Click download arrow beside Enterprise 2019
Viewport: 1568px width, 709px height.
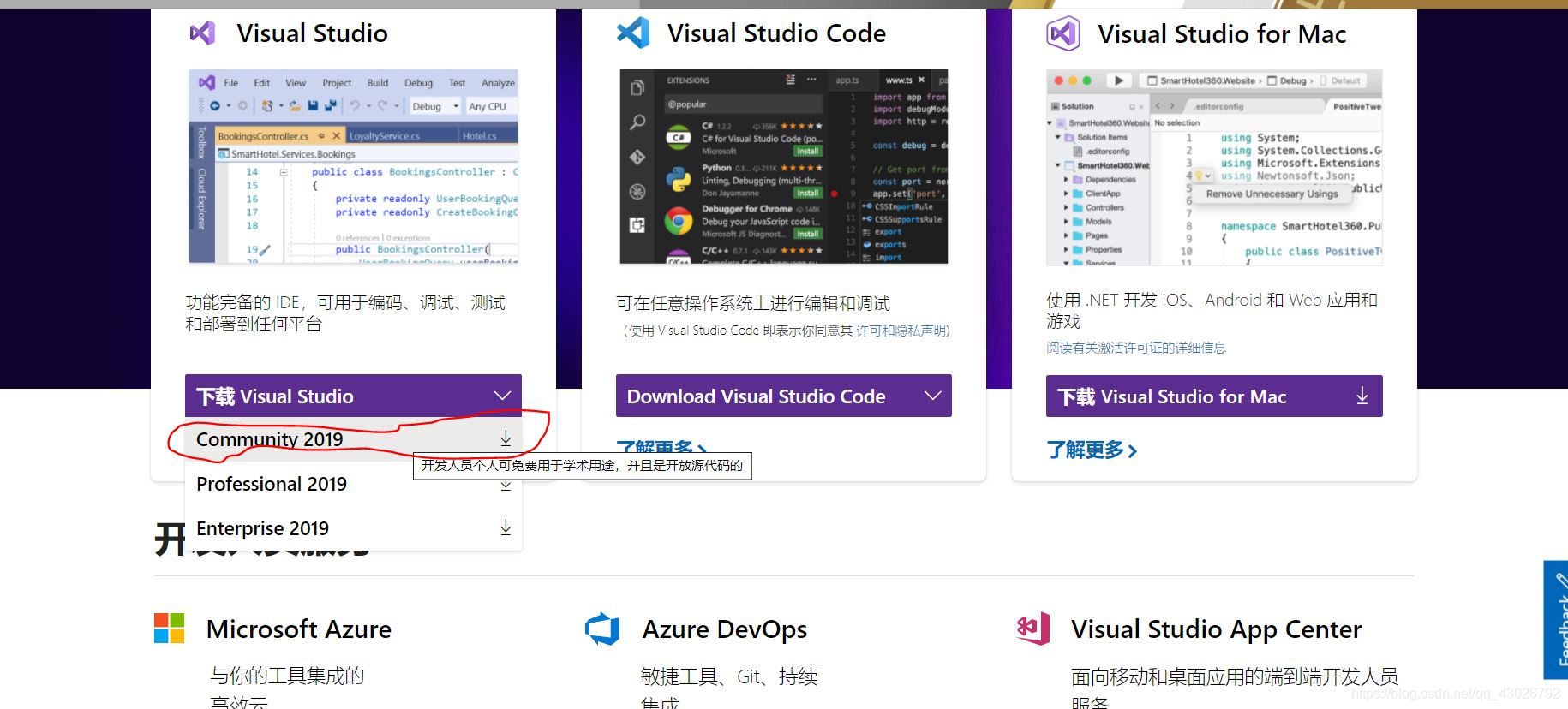pyautogui.click(x=506, y=527)
